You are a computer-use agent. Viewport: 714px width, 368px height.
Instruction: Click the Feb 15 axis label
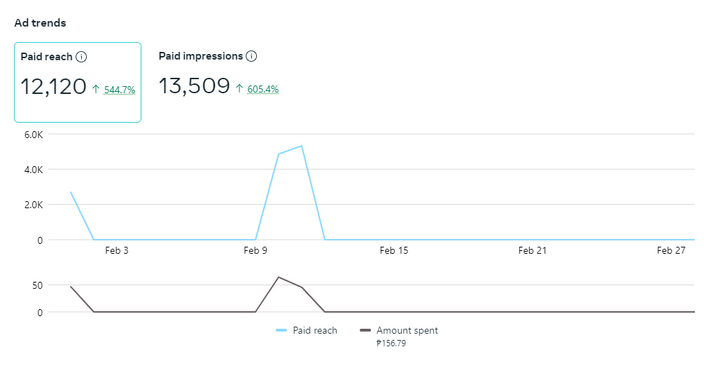tap(394, 250)
